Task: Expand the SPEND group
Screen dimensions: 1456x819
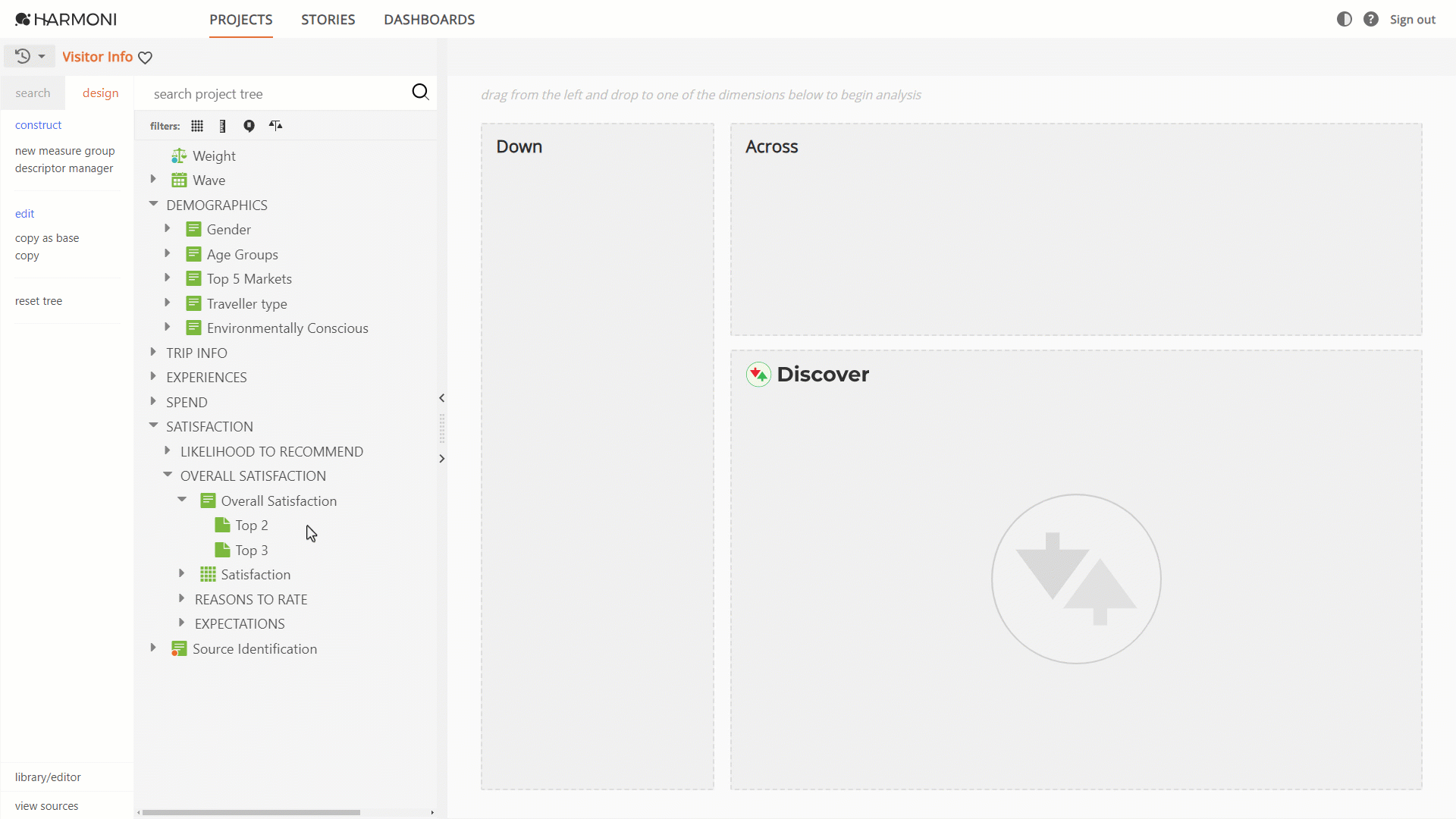Action: (153, 401)
